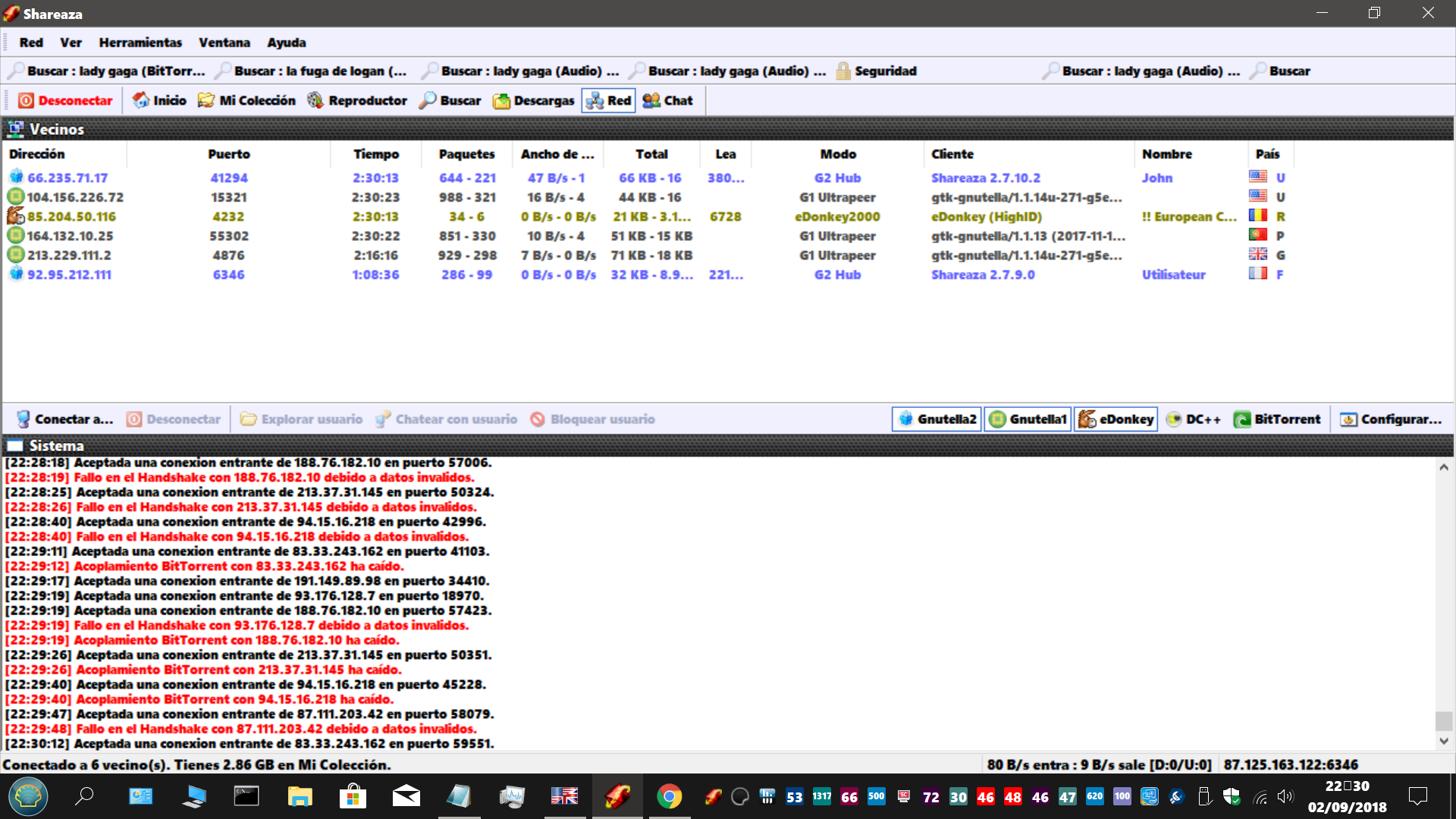
Task: Sort neighbours by Dirección column
Action: pos(64,154)
